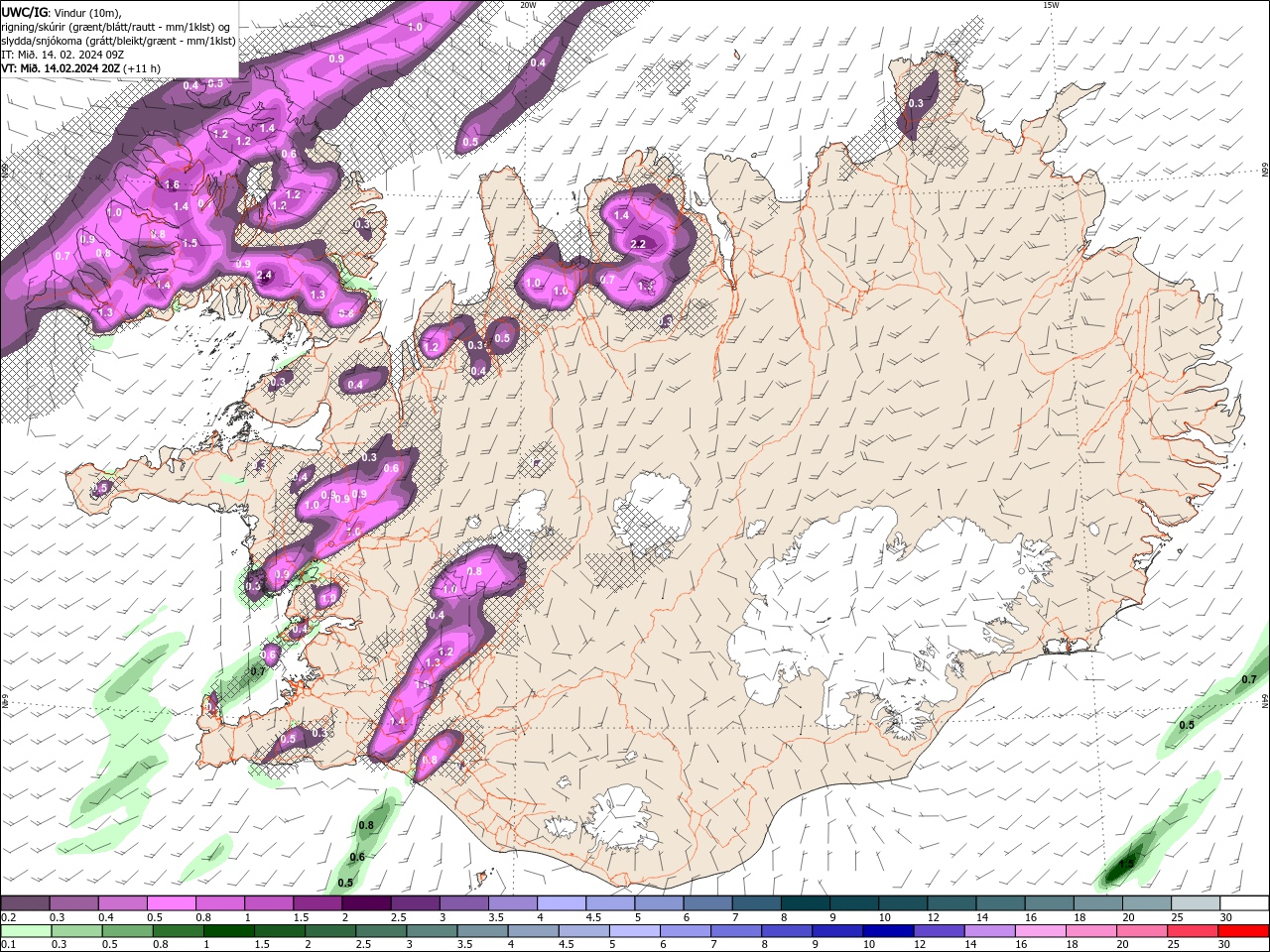The image size is (1270, 952).
Task: Click the '0.8' value in the green band off the south coast
Action: (x=366, y=825)
